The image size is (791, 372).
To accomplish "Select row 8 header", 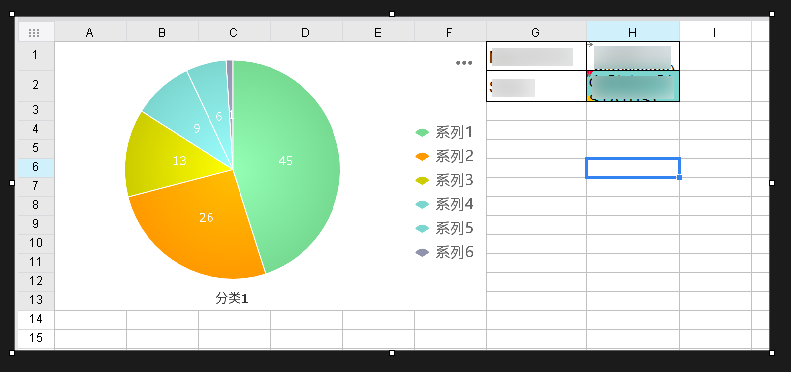I will pos(35,205).
